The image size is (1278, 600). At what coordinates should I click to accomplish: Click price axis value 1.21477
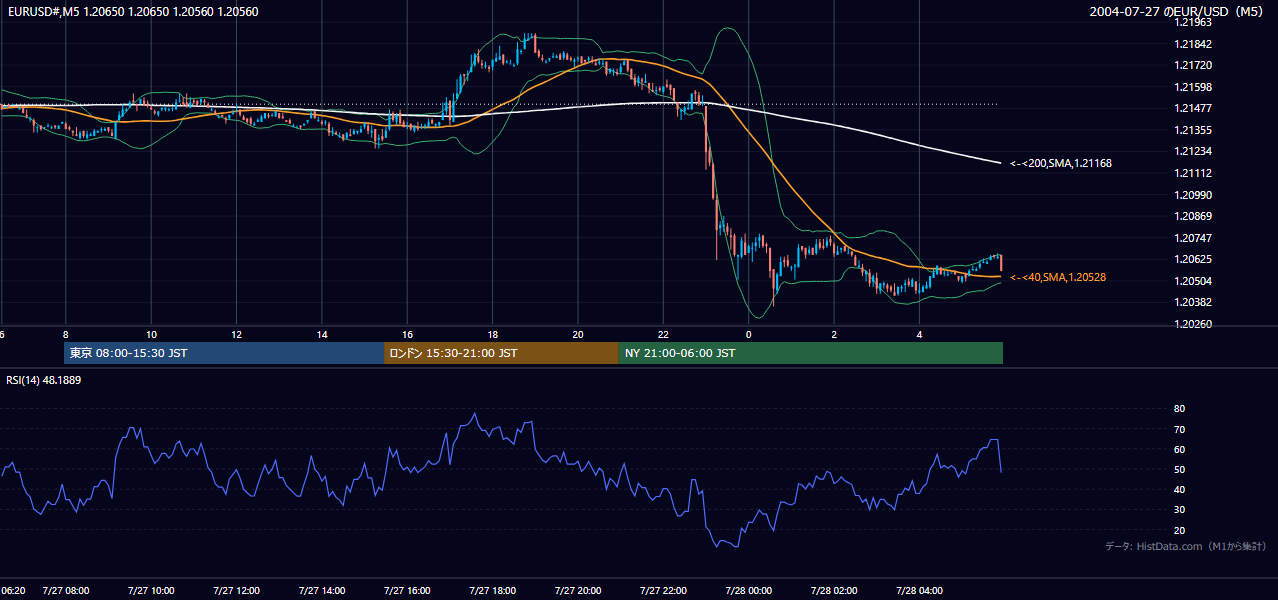point(1192,108)
